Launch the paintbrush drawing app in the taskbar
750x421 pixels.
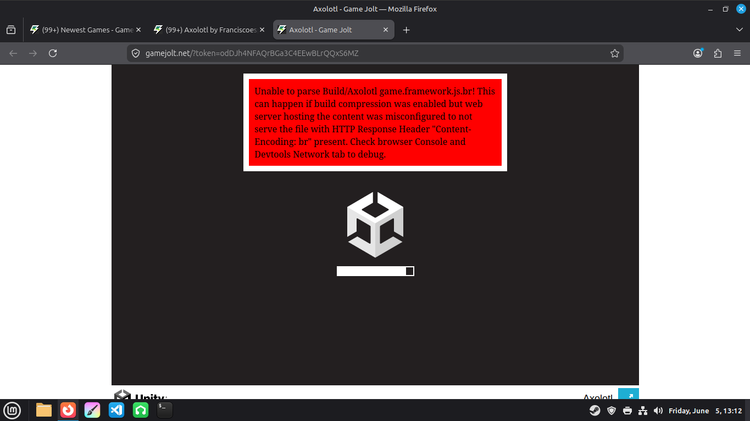[x=92, y=410]
